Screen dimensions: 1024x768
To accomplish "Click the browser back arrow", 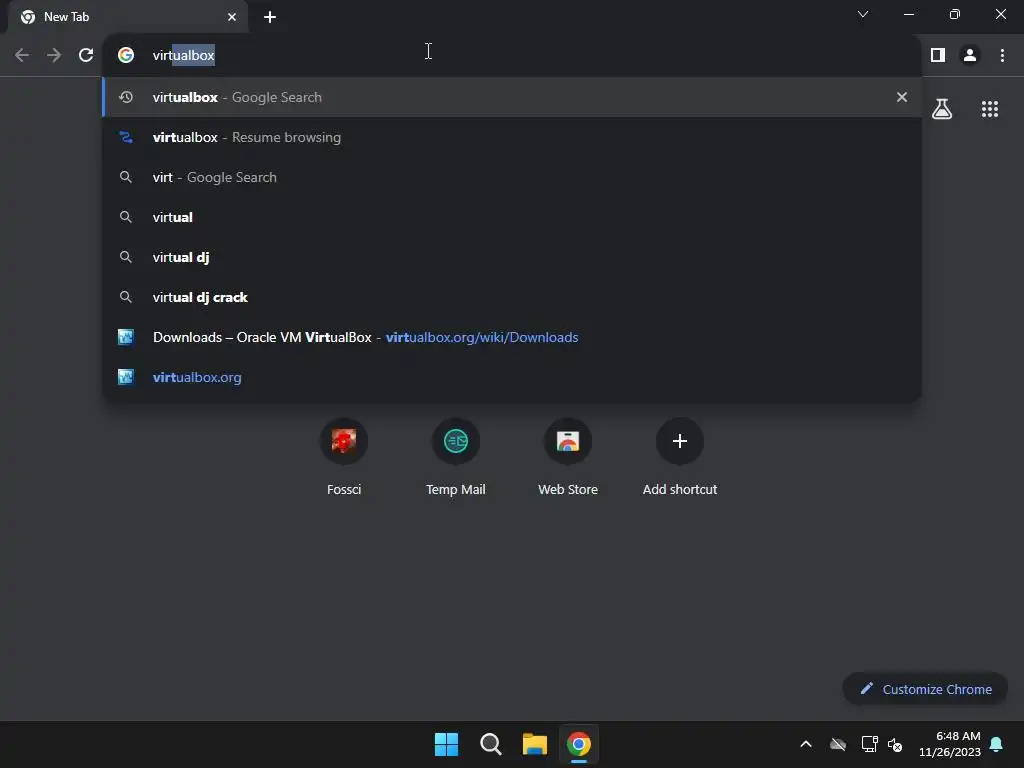I will point(22,56).
